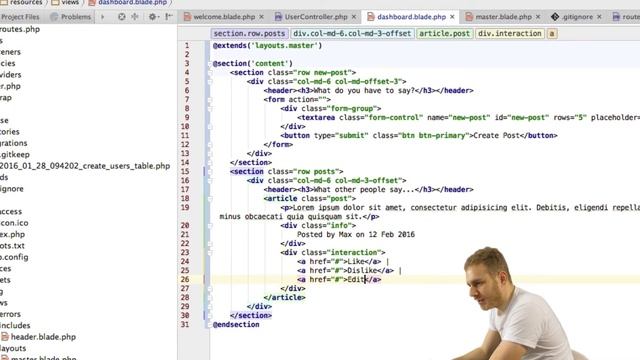The height and width of the screenshot is (360, 640).
Task: Click the article.post breadcrumb
Action: pyautogui.click(x=444, y=33)
